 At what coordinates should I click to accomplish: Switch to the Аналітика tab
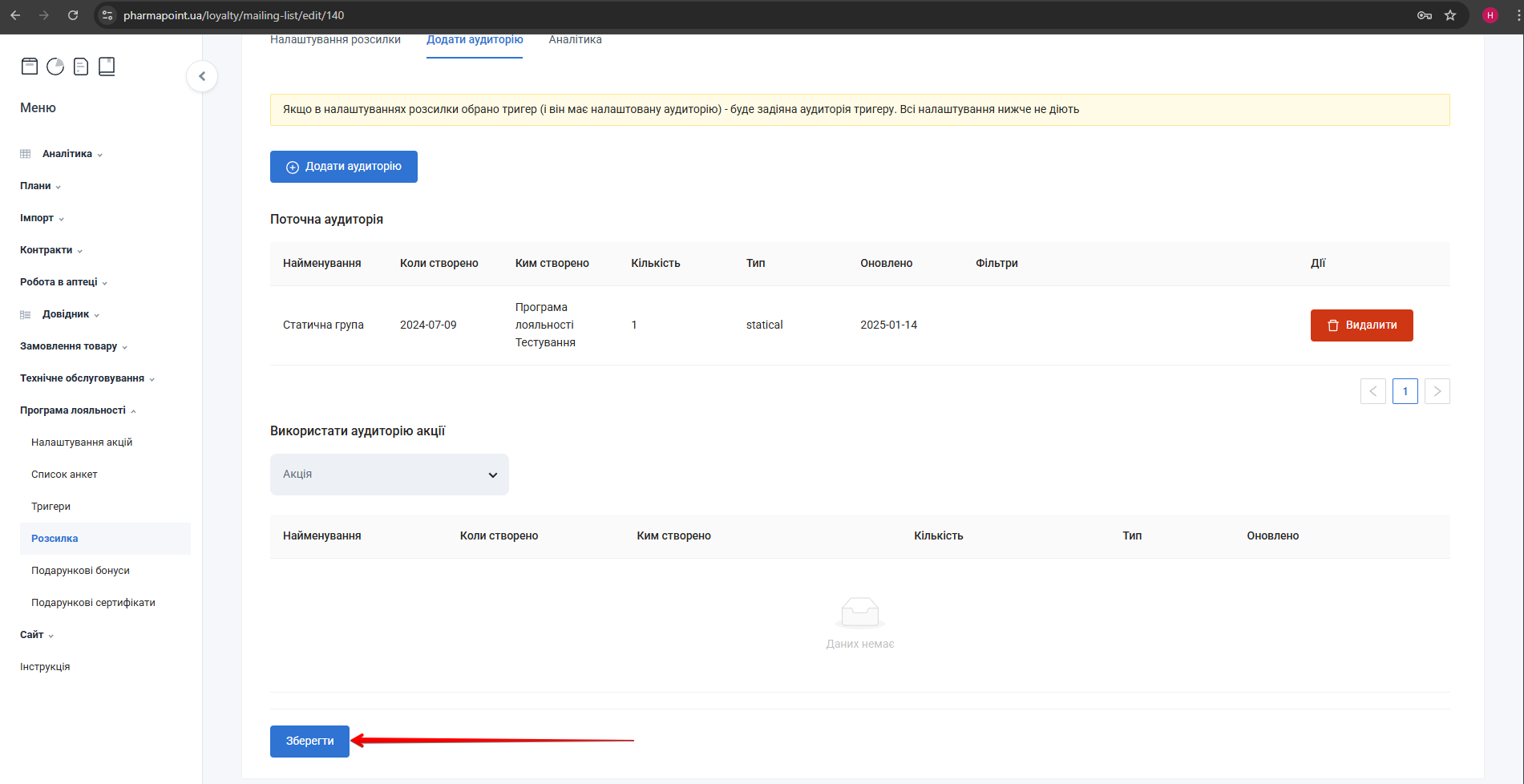coord(575,40)
